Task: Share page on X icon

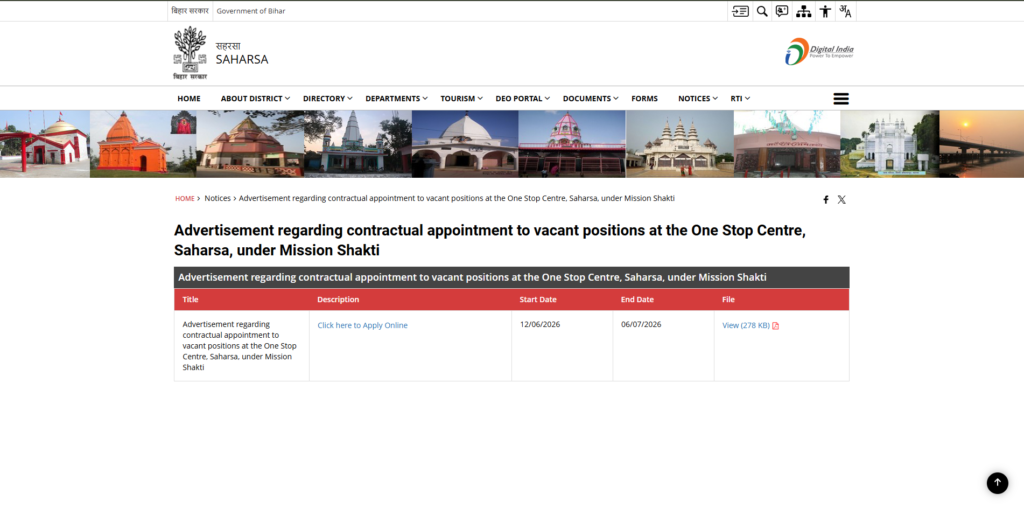Action: click(842, 200)
